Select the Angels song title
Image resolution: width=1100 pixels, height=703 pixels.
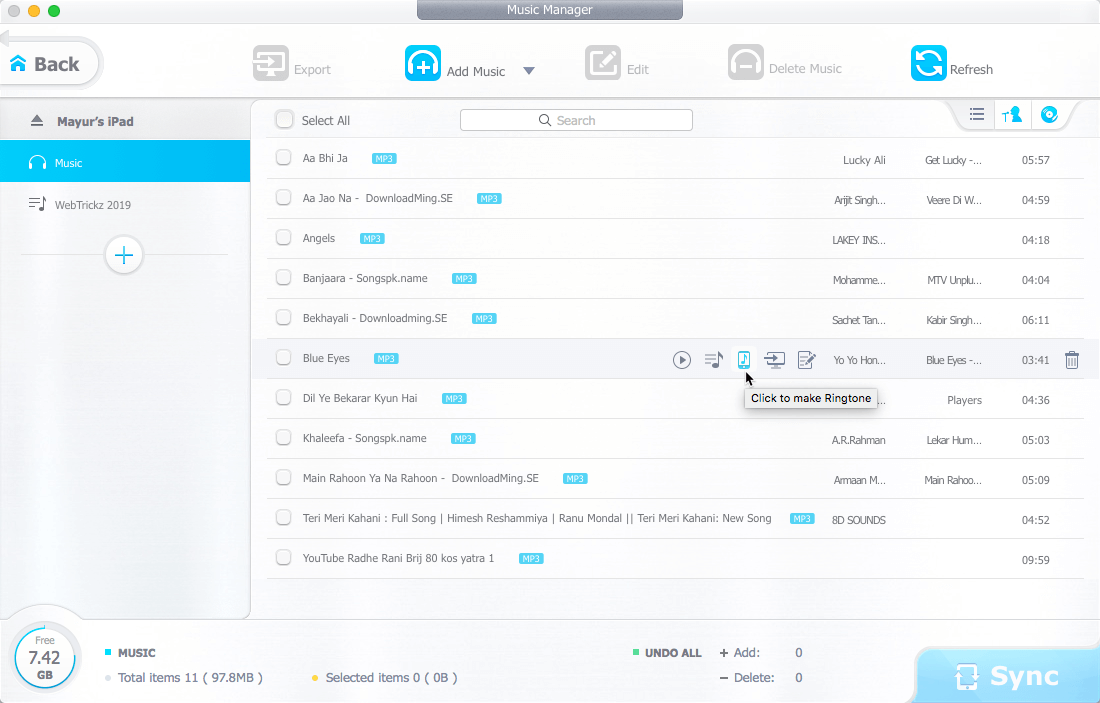(x=318, y=239)
